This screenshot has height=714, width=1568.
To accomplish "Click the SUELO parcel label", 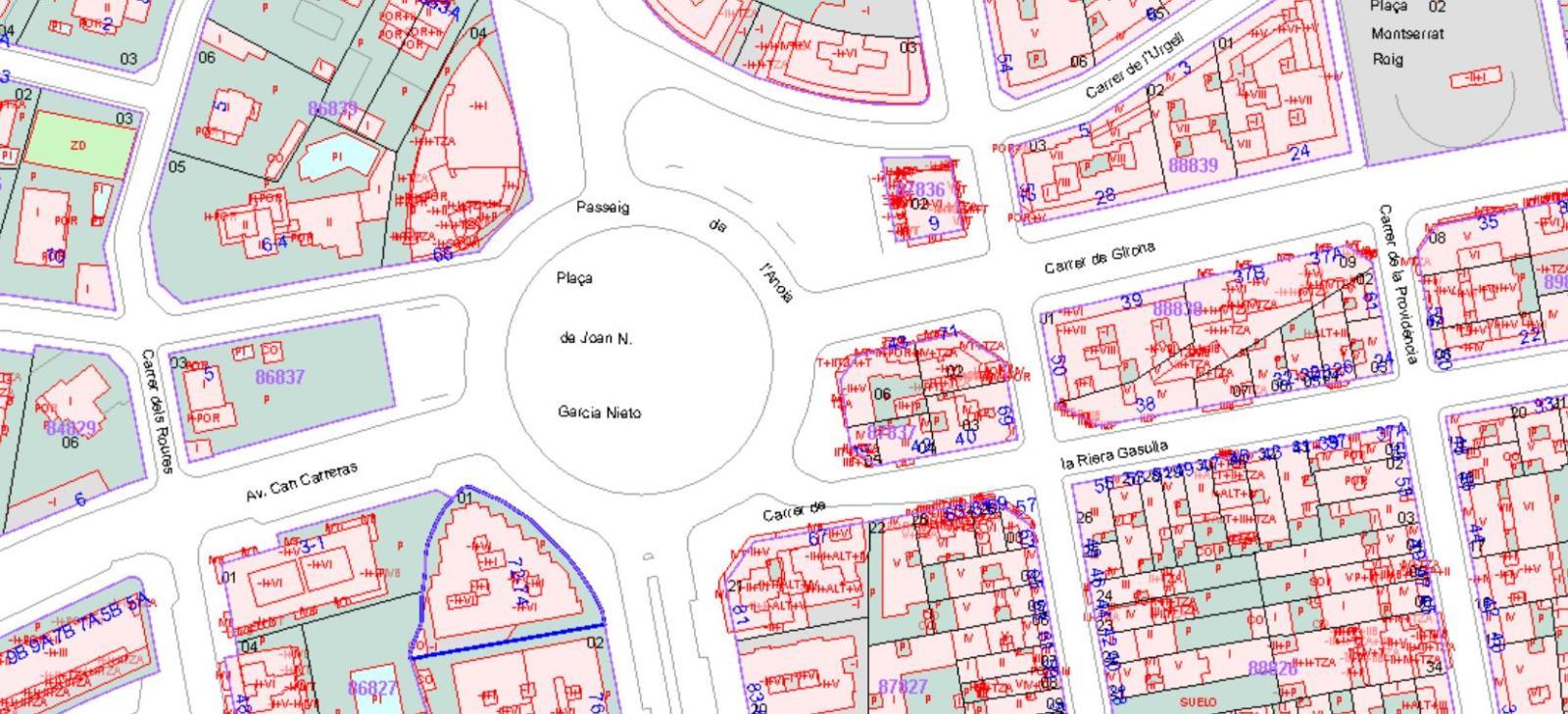I will pyautogui.click(x=1198, y=701).
